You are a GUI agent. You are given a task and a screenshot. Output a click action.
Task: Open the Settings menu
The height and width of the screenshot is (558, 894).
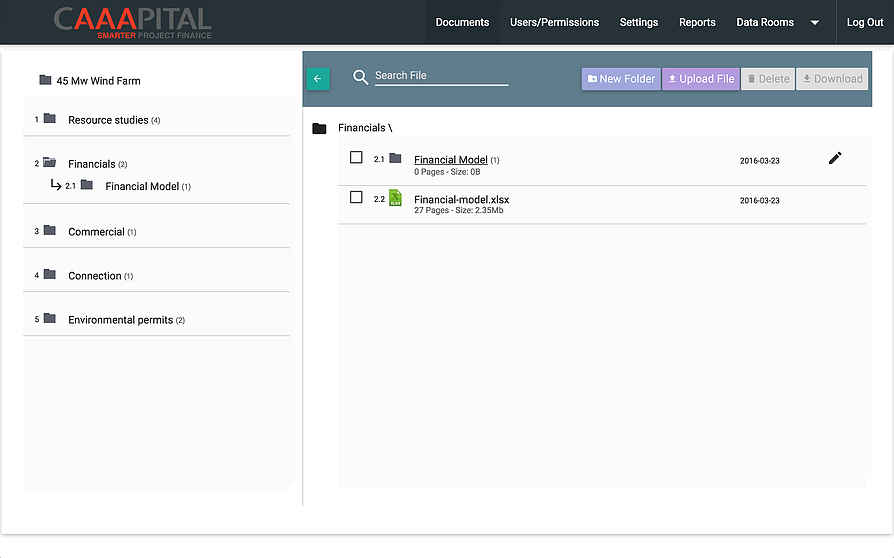[x=639, y=22]
